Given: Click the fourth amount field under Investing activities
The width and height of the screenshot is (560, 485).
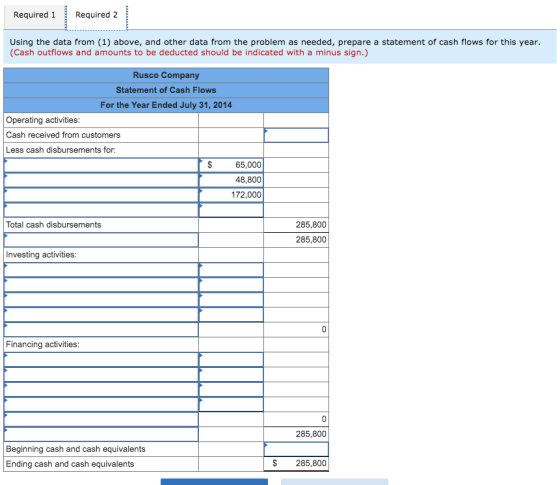Looking at the screenshot, I should point(231,315).
